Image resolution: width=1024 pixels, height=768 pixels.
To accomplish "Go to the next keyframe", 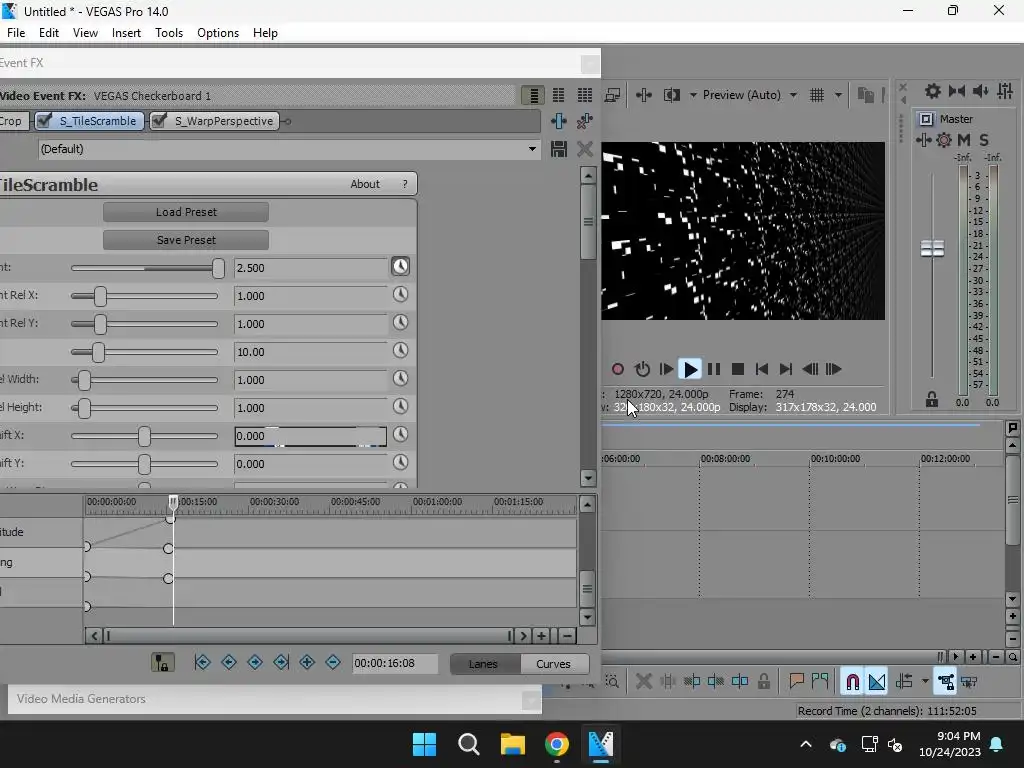I will point(255,662).
